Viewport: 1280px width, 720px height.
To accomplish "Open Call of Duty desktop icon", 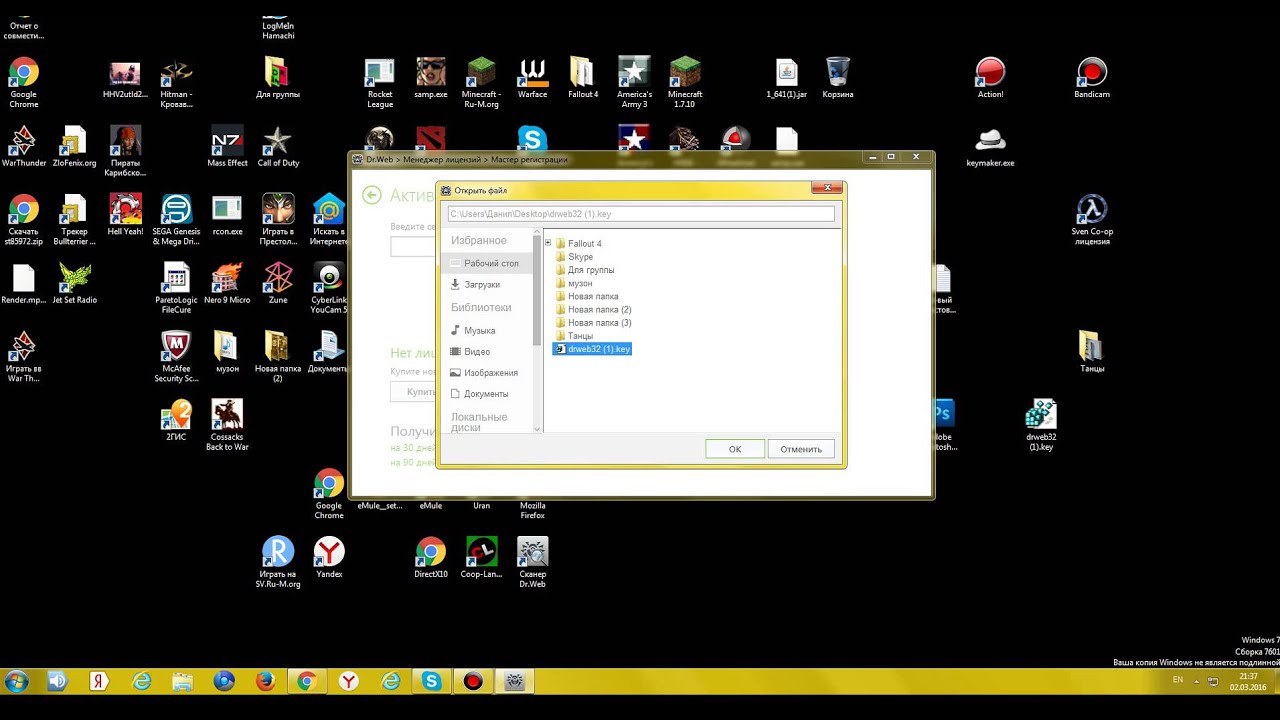I will coord(278,147).
